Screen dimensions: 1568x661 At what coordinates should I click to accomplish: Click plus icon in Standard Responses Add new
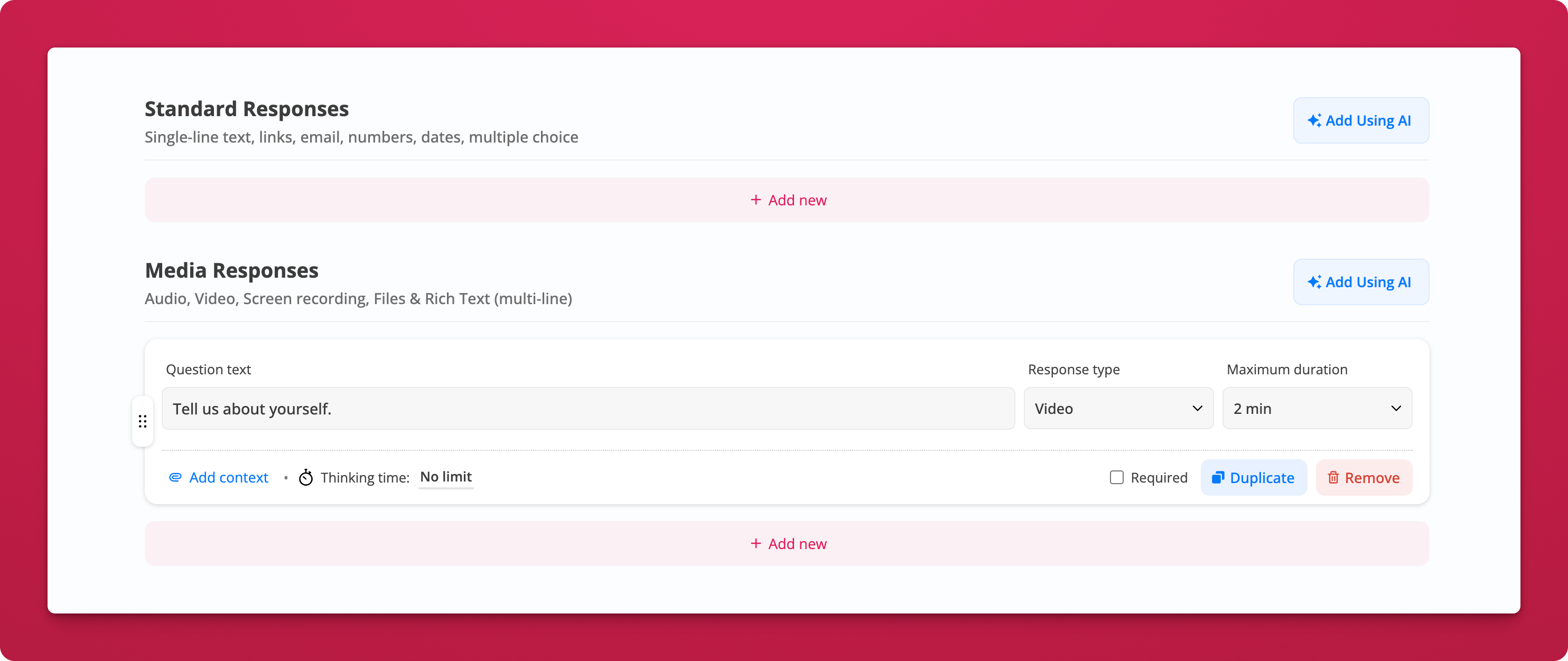click(x=755, y=200)
